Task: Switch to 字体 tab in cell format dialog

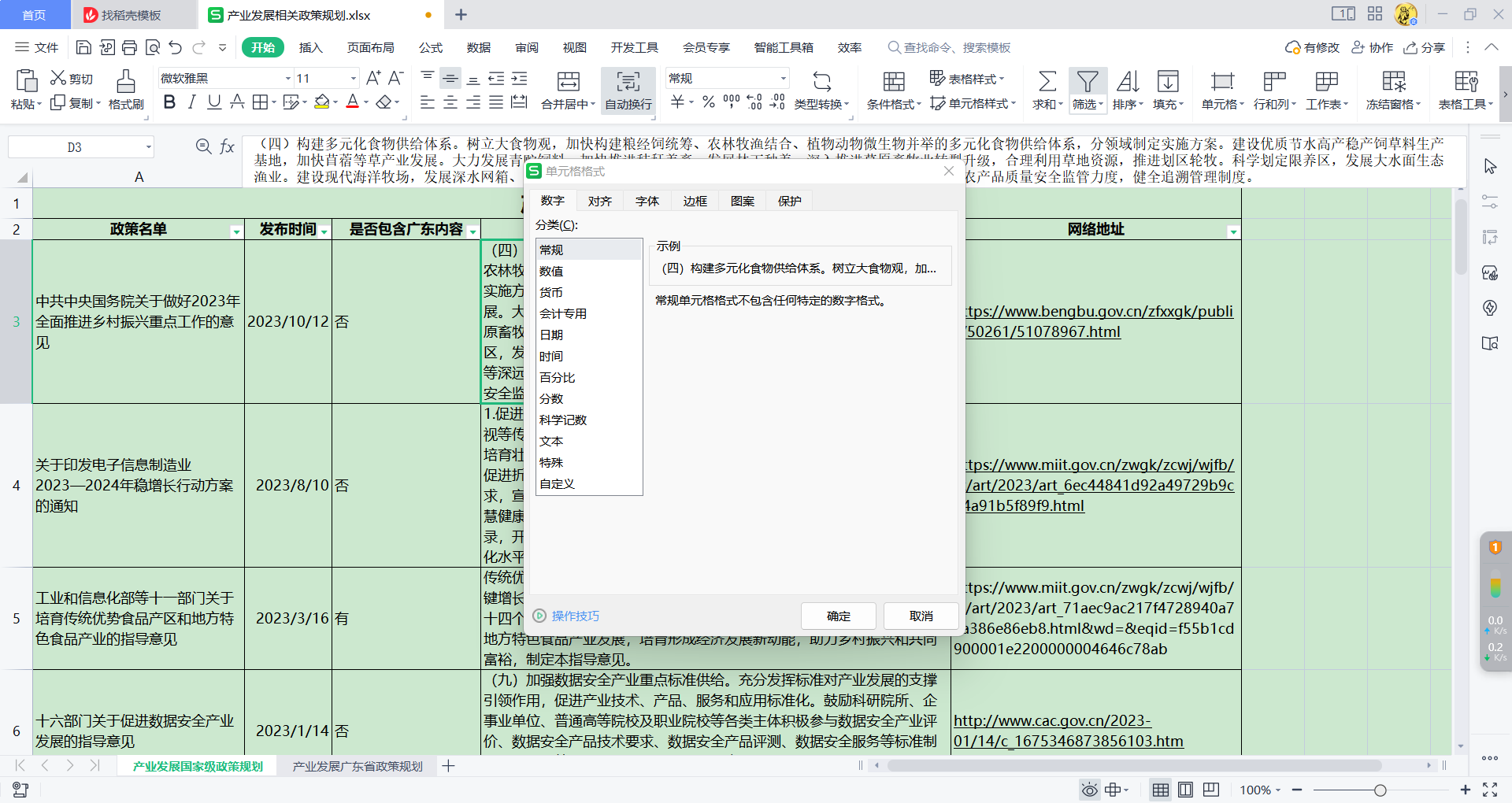Action: [647, 202]
